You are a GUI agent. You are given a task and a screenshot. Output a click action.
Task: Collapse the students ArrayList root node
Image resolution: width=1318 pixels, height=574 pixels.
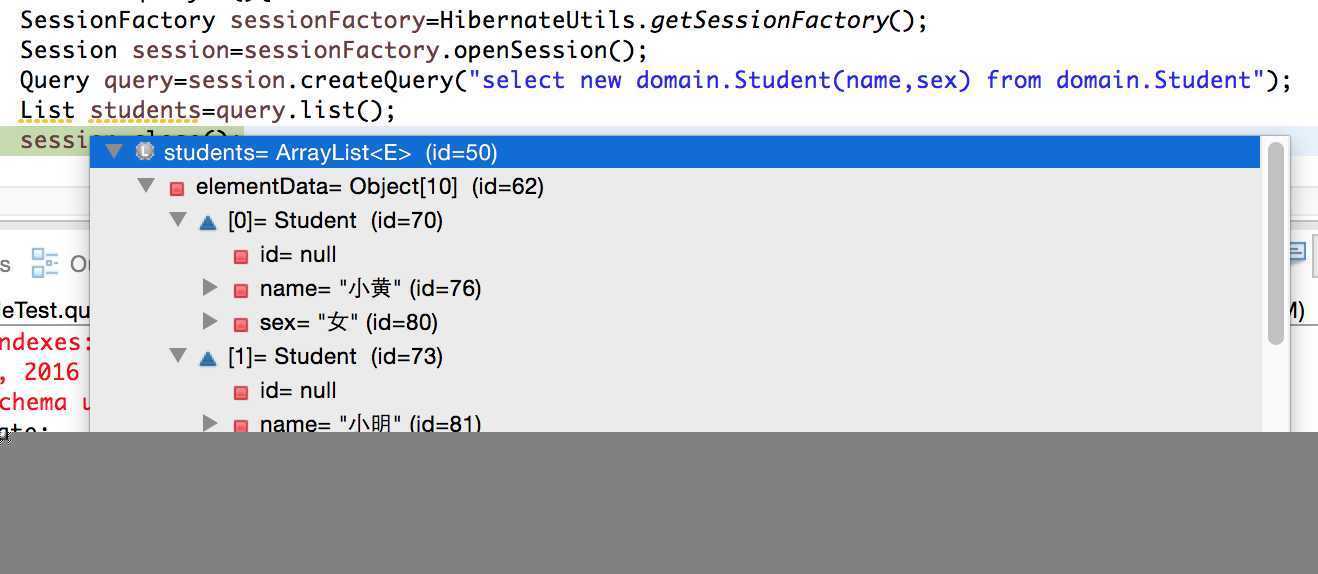point(114,151)
